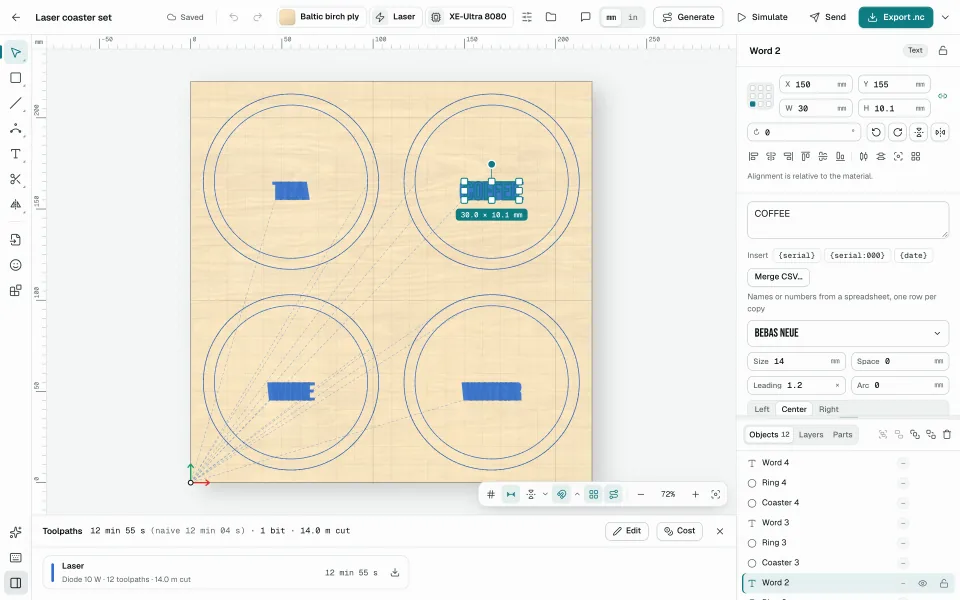960x600 pixels.
Task: Click the Simulate button
Action: [762, 17]
